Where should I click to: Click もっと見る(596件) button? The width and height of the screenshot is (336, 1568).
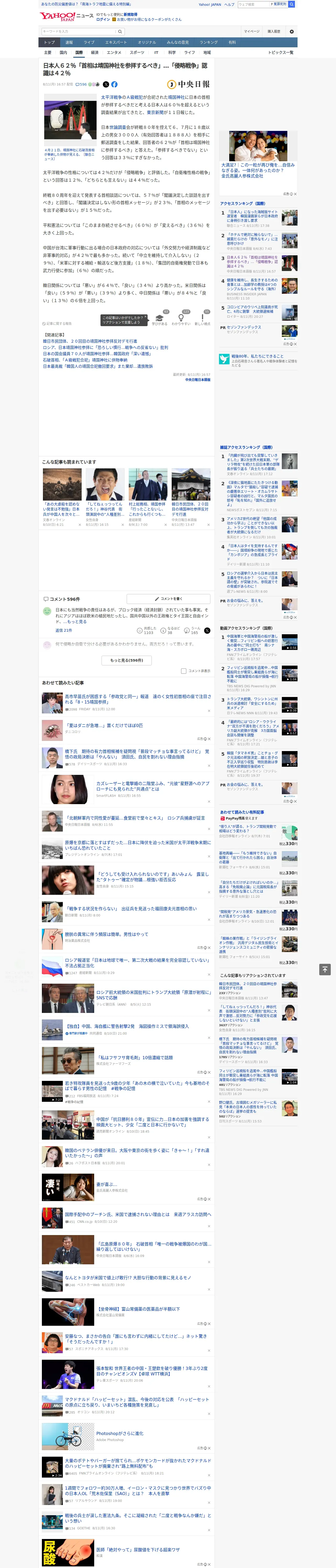[127, 660]
